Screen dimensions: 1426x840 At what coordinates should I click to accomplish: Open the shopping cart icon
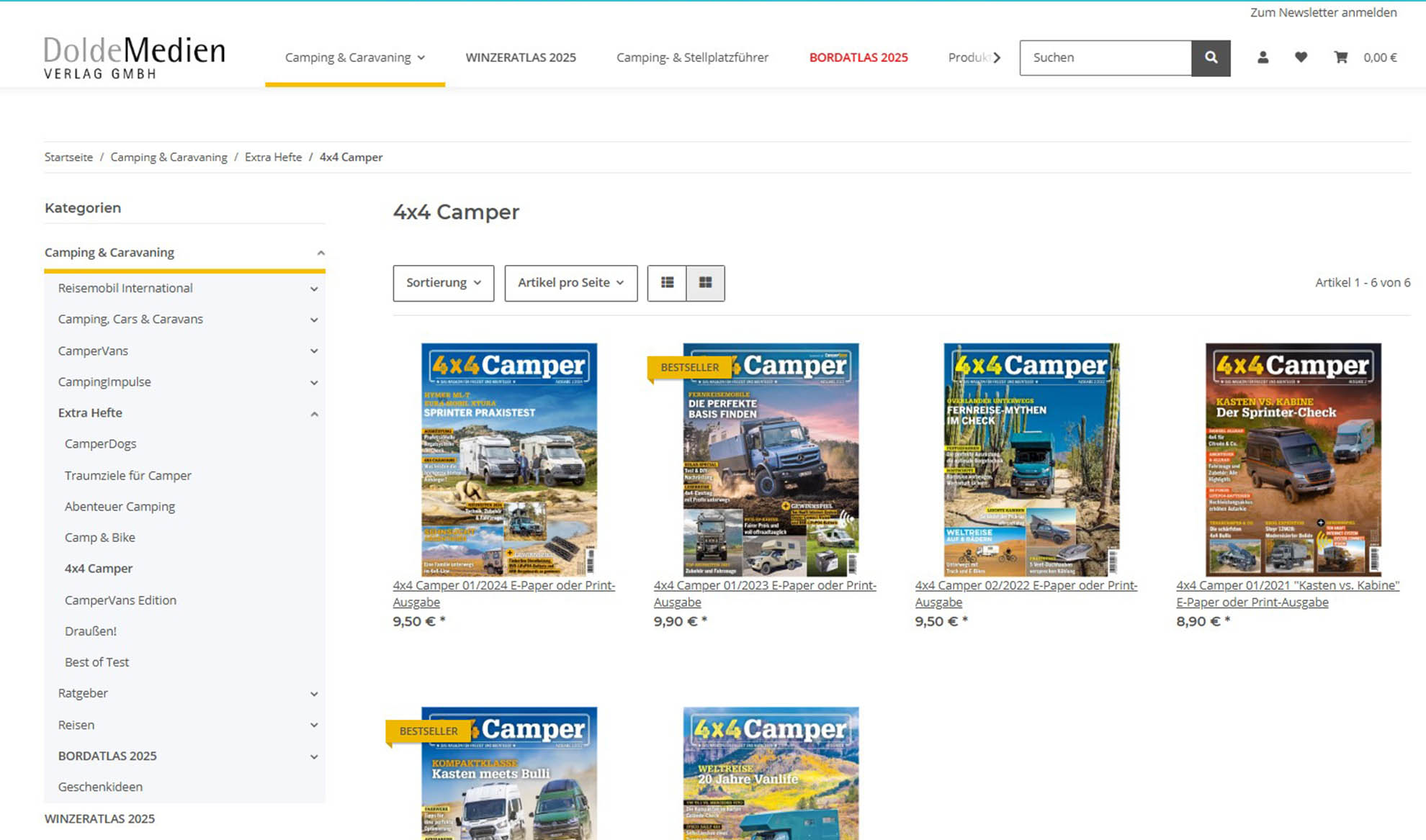(1340, 58)
